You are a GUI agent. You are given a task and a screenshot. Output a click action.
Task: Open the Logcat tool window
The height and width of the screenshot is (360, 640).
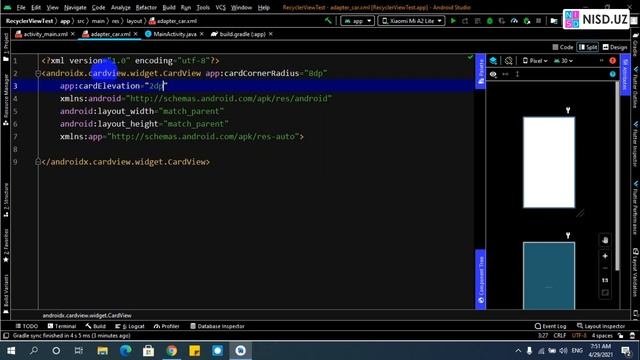[130, 326]
